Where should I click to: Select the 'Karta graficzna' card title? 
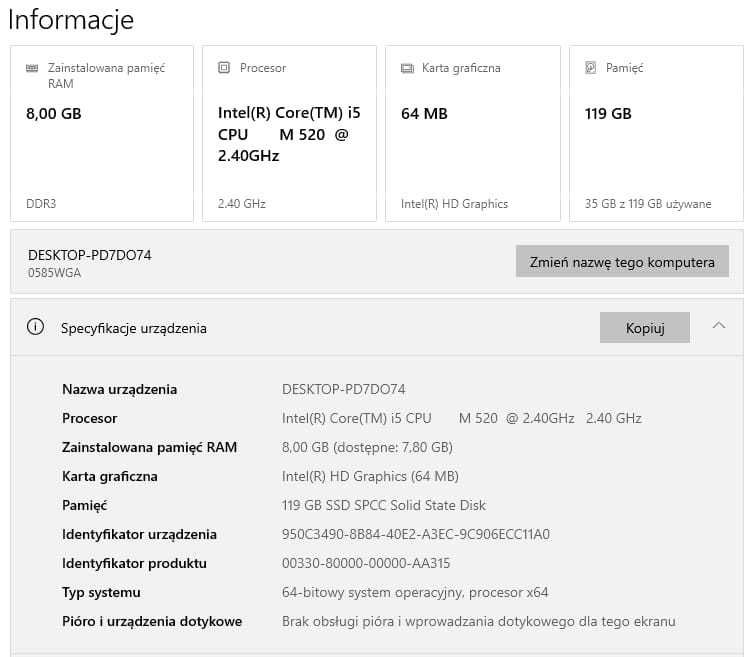(x=461, y=68)
